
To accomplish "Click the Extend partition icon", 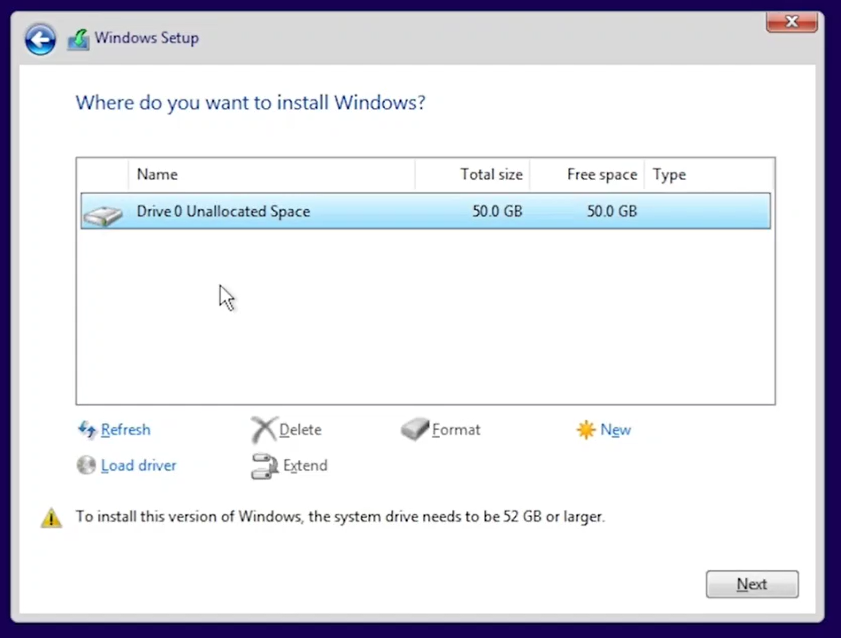I will coord(264,466).
